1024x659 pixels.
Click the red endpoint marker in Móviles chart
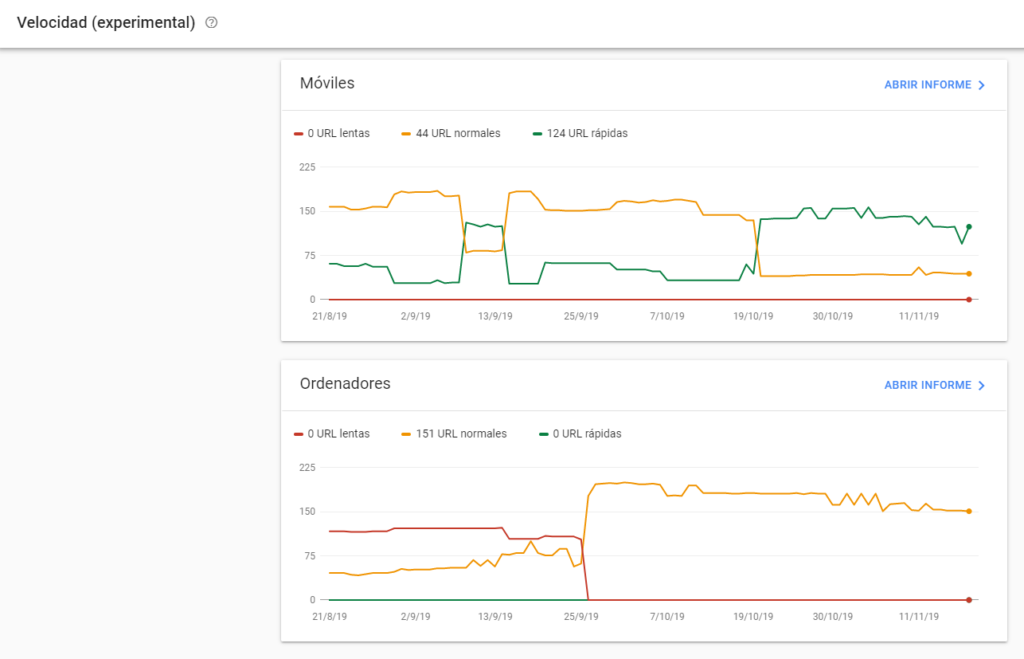point(969,300)
